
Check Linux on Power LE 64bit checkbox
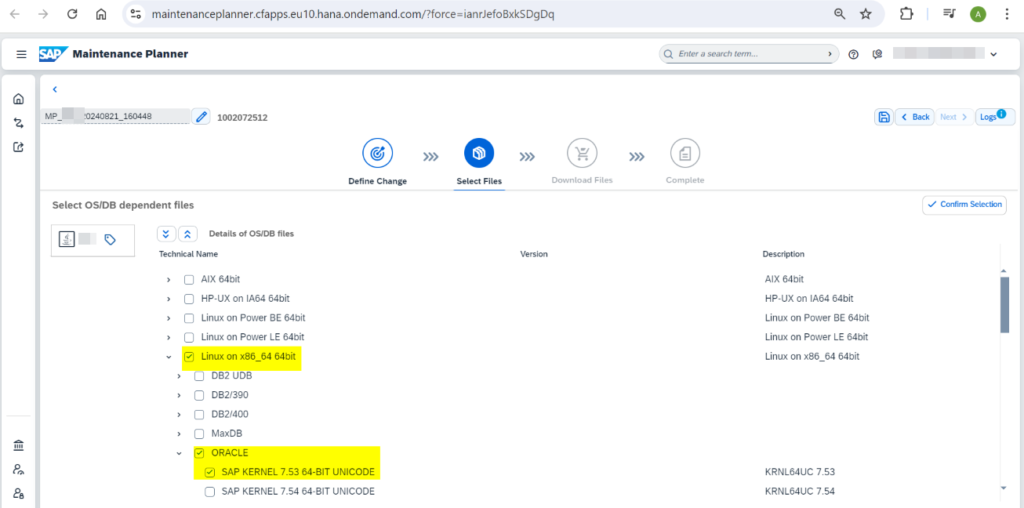tap(189, 338)
